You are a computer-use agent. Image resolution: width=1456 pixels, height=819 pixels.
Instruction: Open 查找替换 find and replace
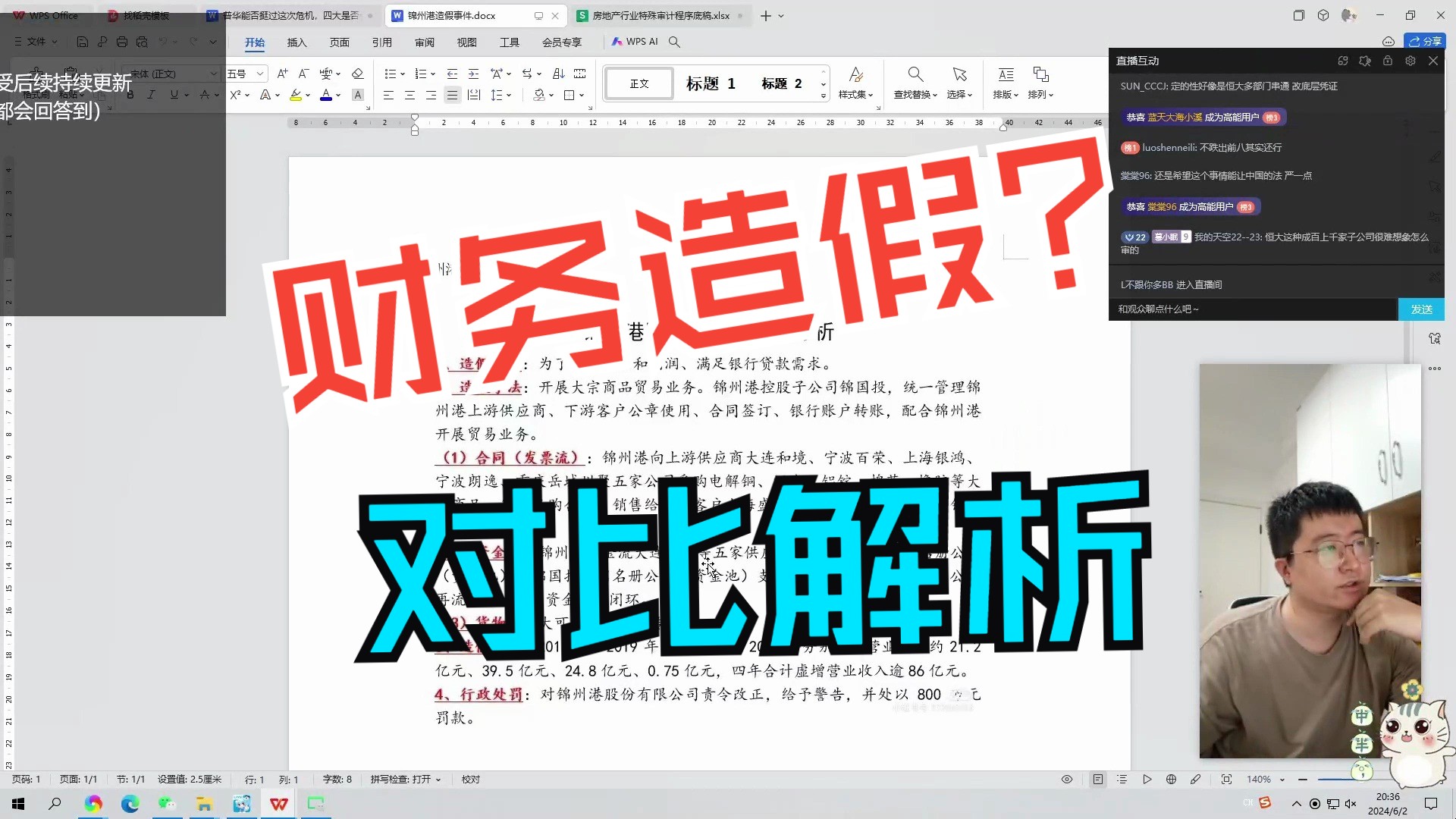tap(915, 83)
